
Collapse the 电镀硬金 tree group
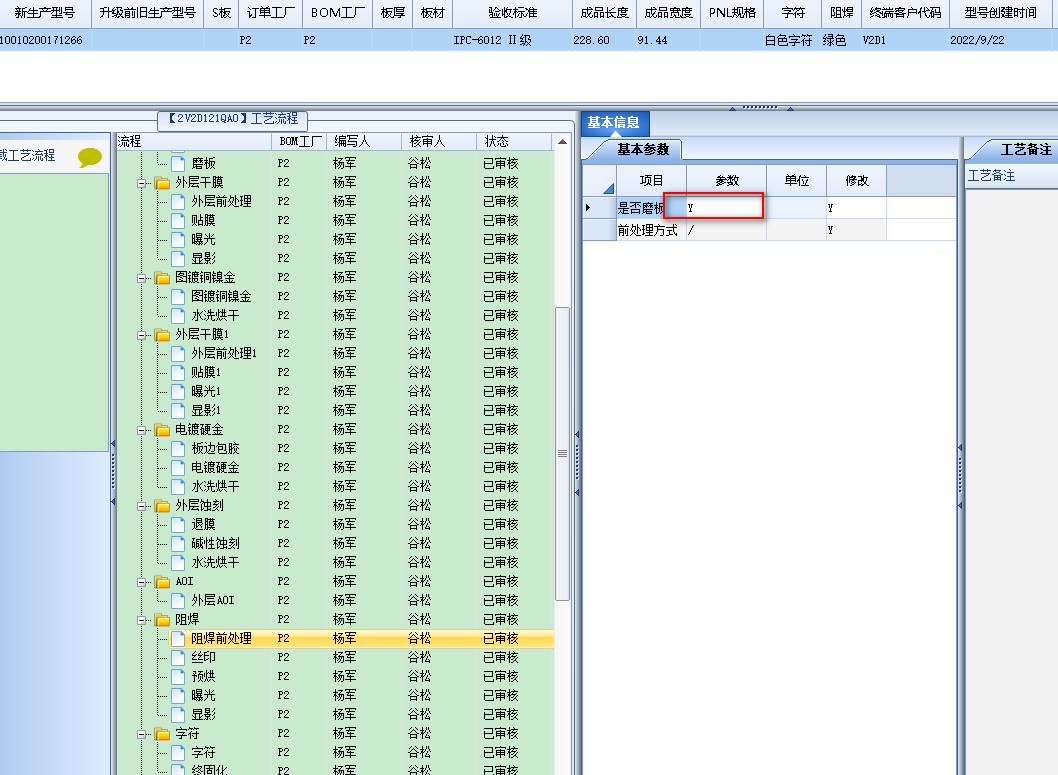142,430
